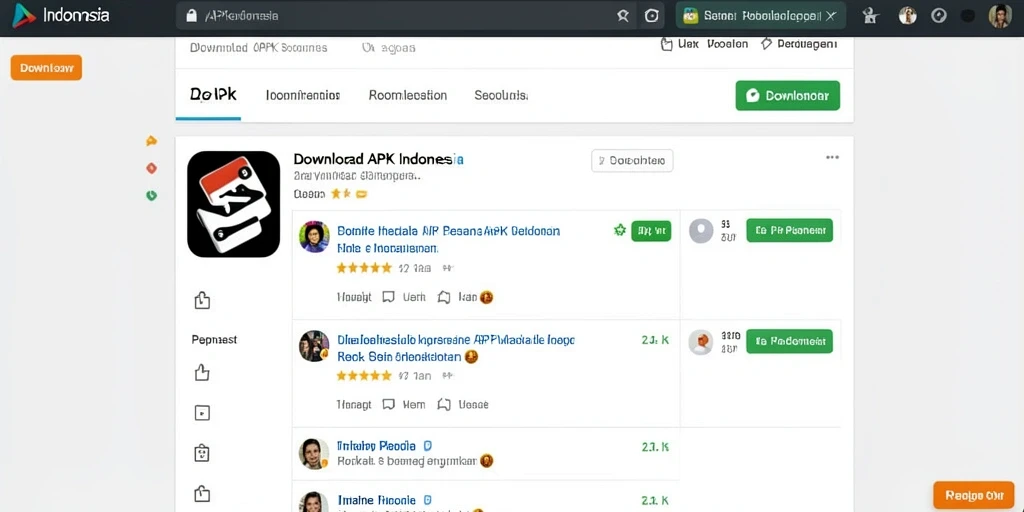1024x512 pixels.
Task: Click the green clock sidebar icon
Action: point(152,195)
